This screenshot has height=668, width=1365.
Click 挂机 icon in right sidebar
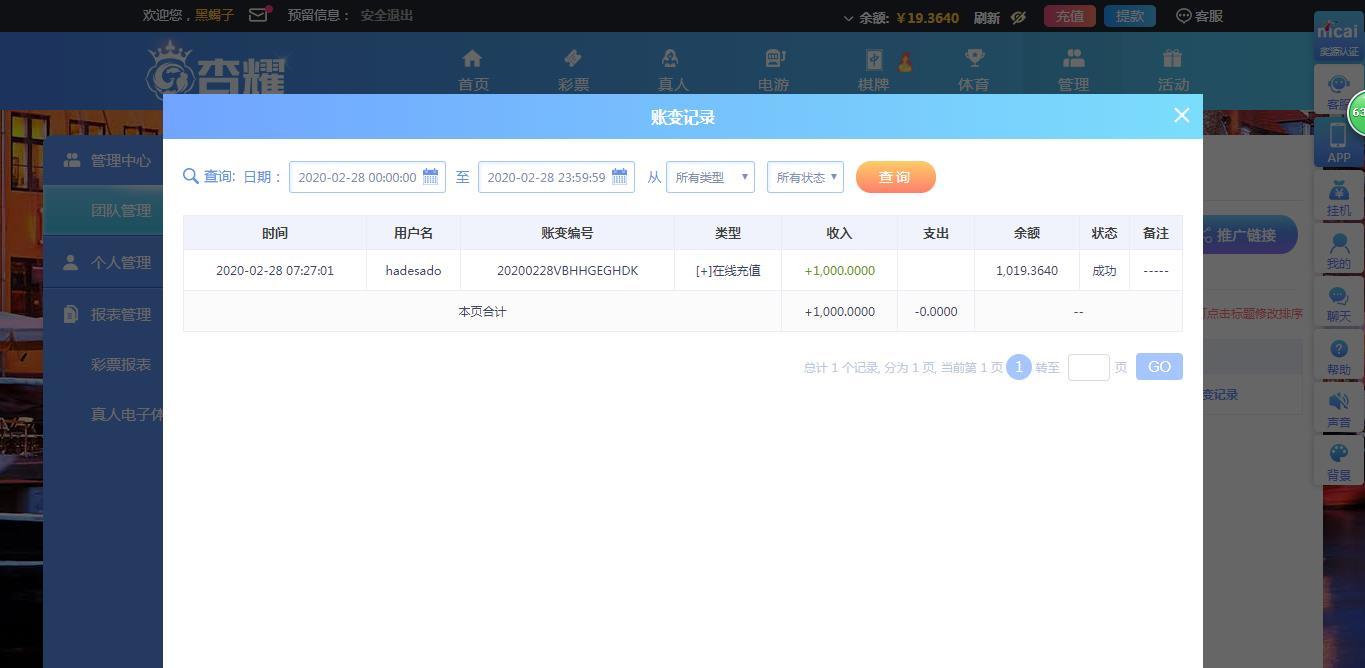pos(1338,197)
